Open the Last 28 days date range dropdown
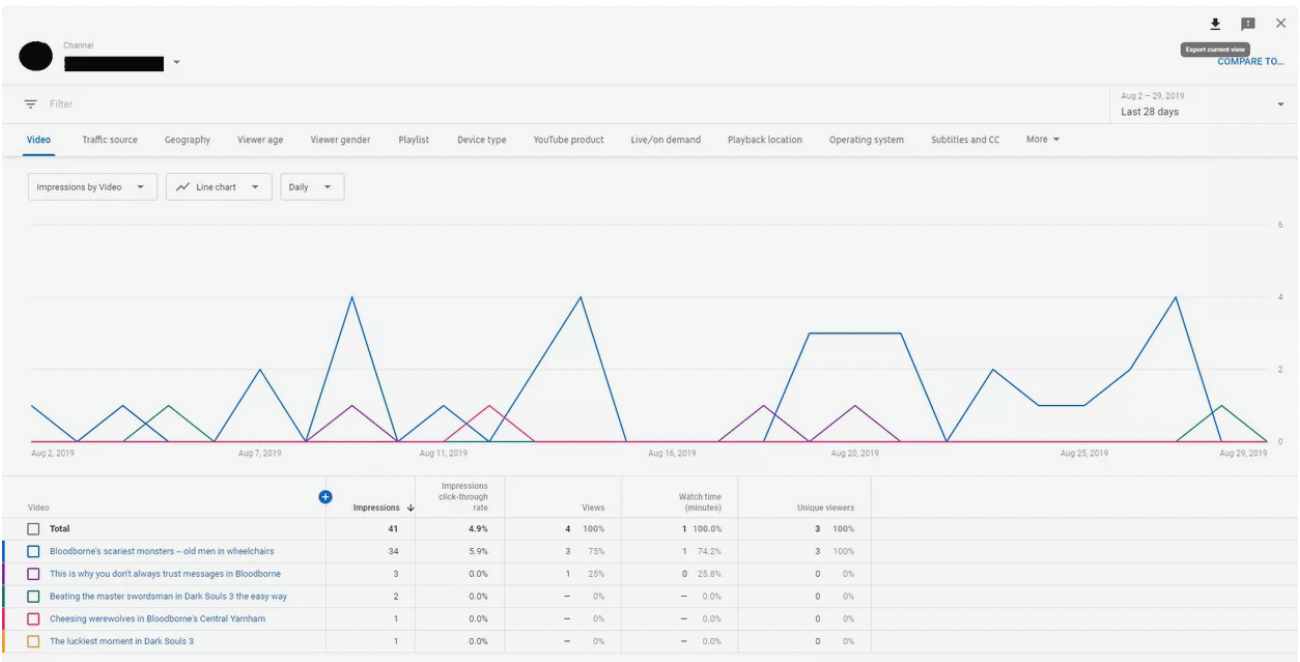This screenshot has width=1300, height=662. tap(1198, 104)
